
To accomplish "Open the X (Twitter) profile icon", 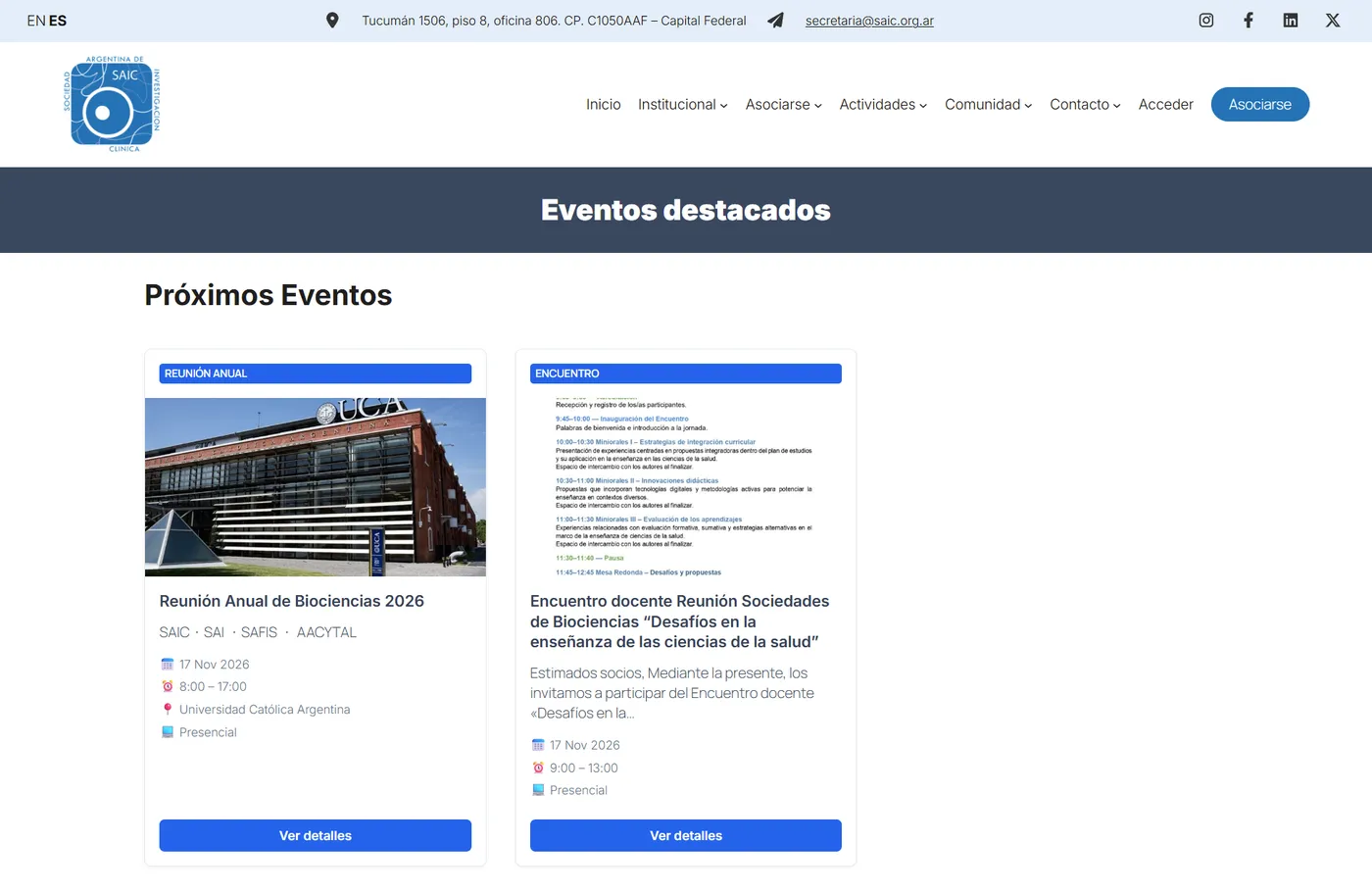I will tap(1333, 21).
